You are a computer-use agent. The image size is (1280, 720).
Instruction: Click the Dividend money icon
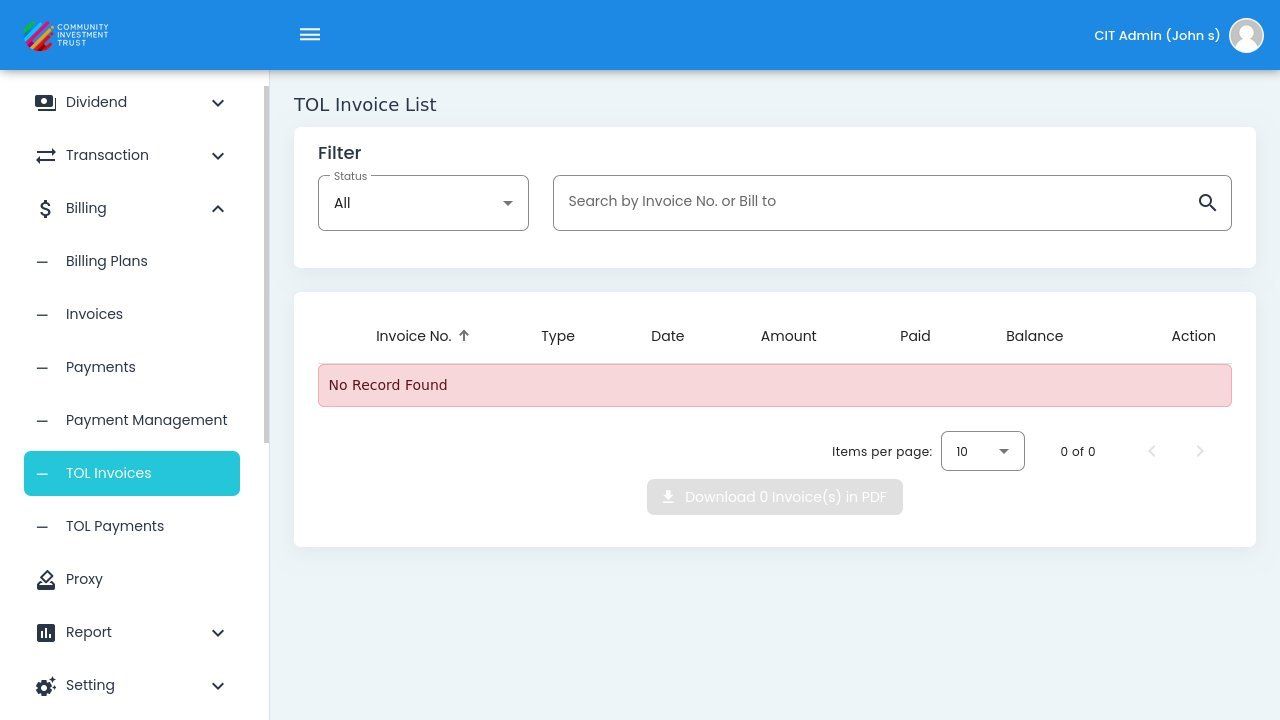(45, 103)
